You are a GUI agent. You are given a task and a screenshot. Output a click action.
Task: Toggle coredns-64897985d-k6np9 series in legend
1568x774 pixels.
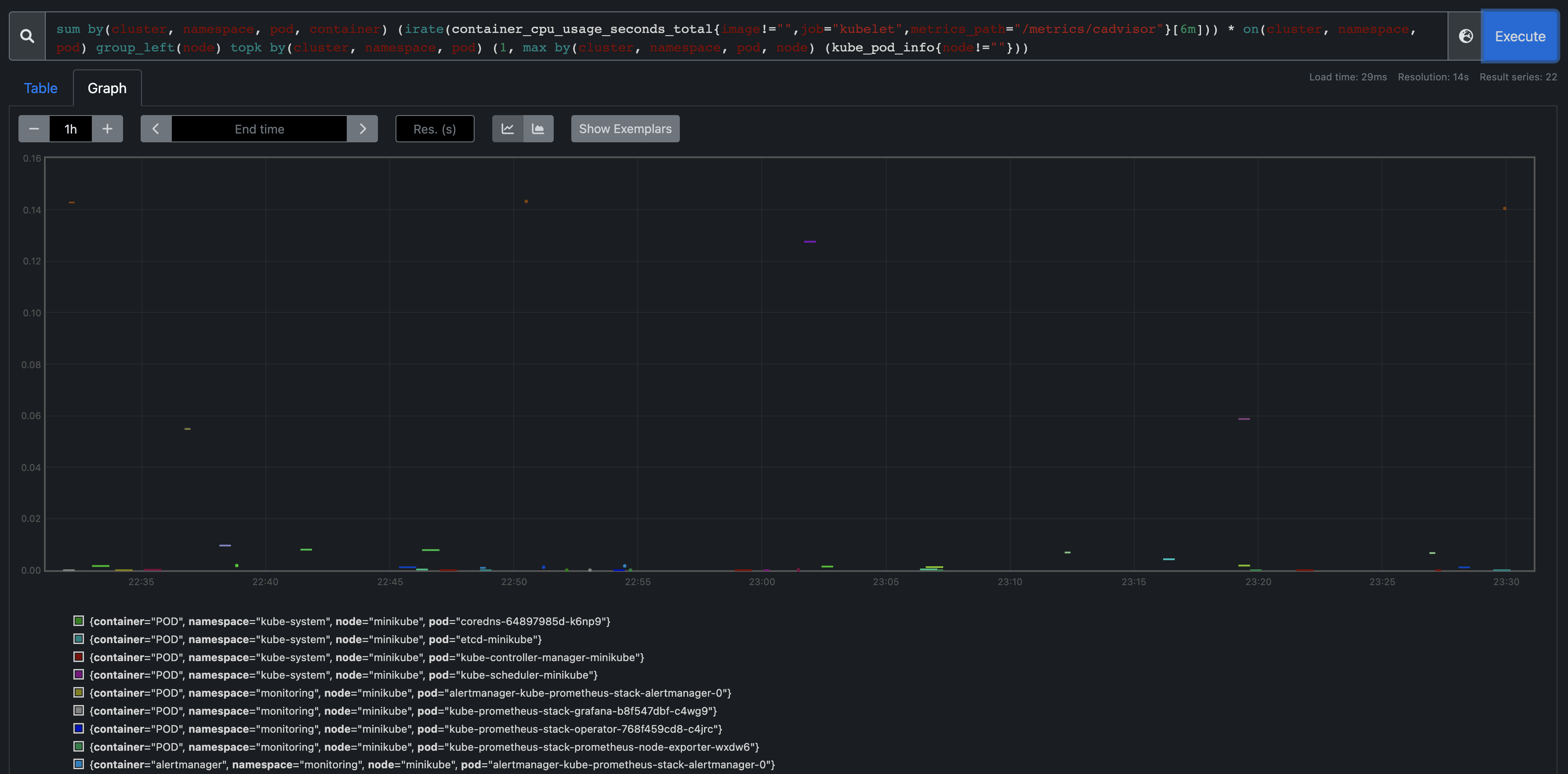349,621
